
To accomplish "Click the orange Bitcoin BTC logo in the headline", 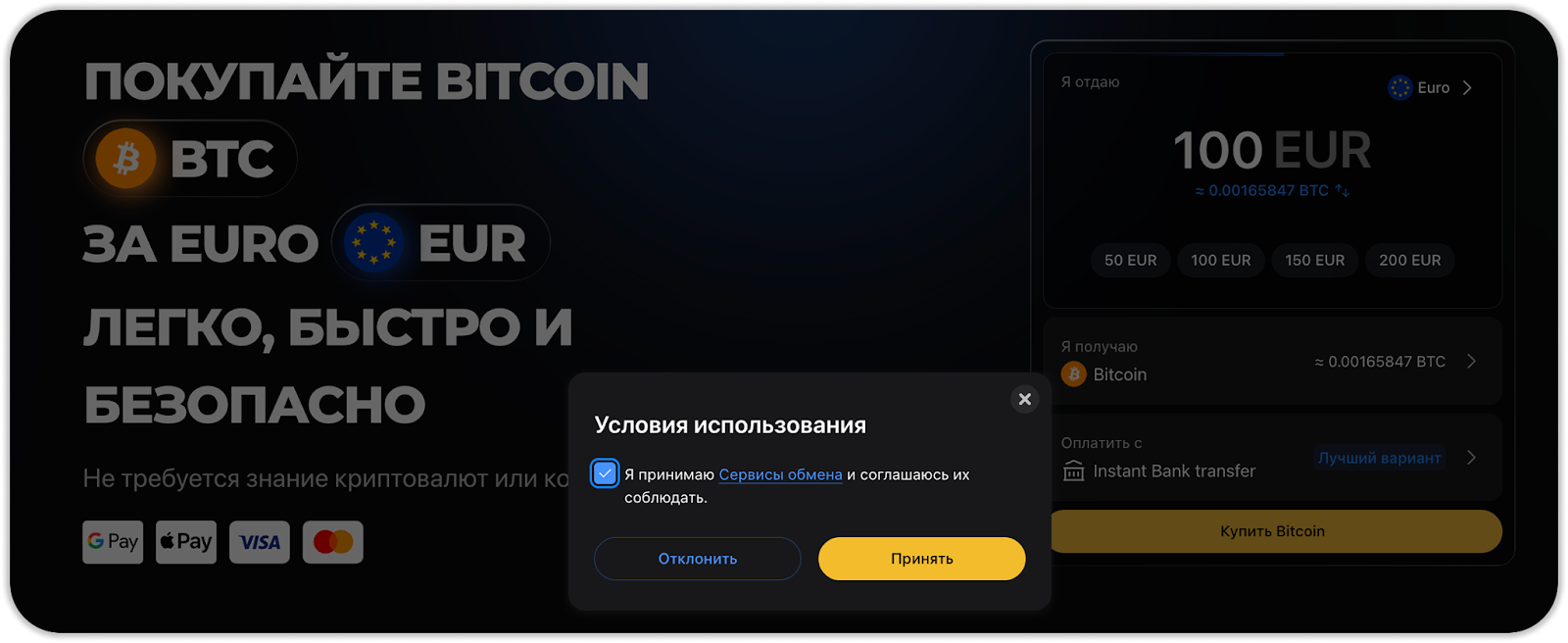I will point(126,158).
